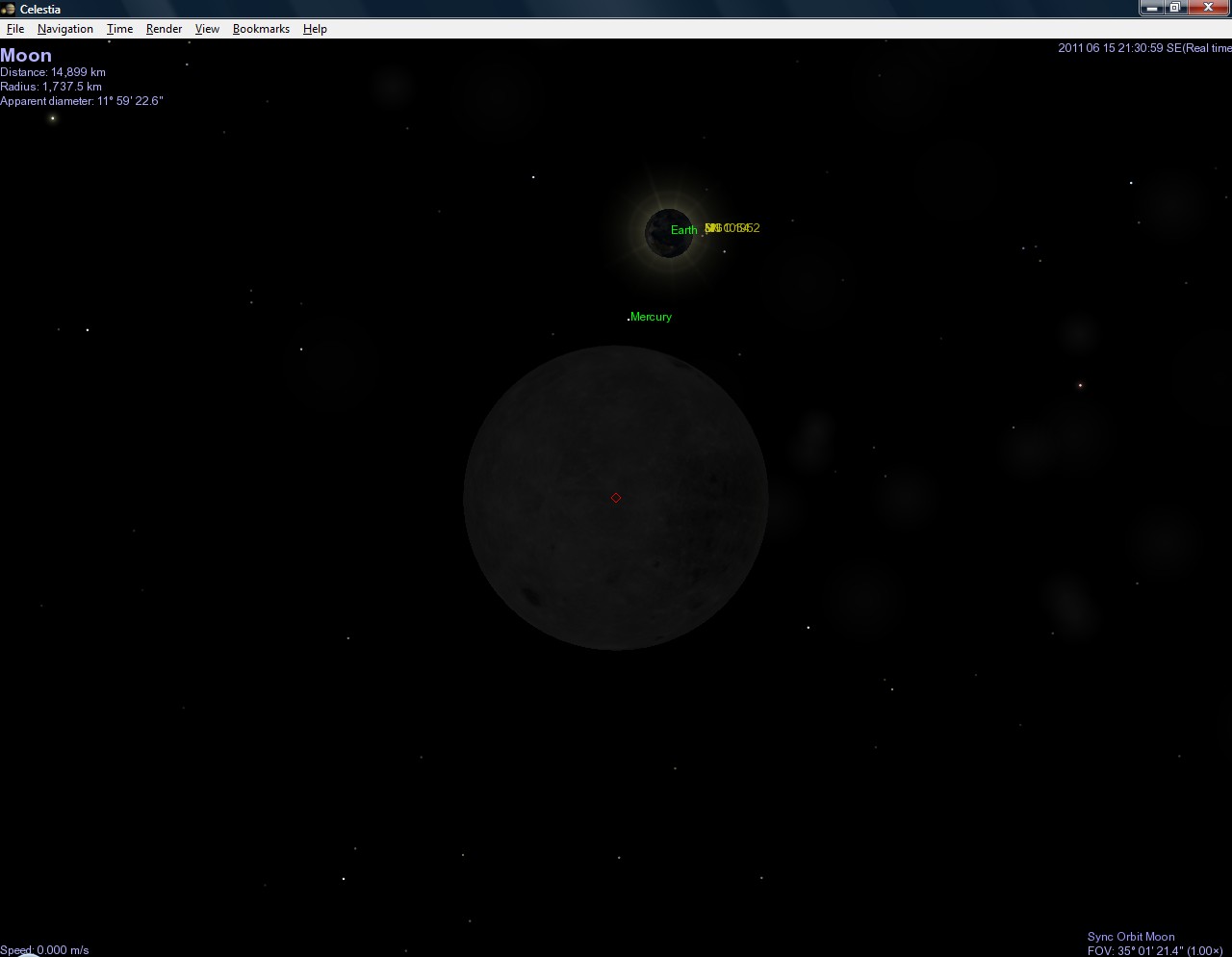Click the Sync Orbit Moon status text
Screen dimensions: 1232x957
(x=1130, y=937)
